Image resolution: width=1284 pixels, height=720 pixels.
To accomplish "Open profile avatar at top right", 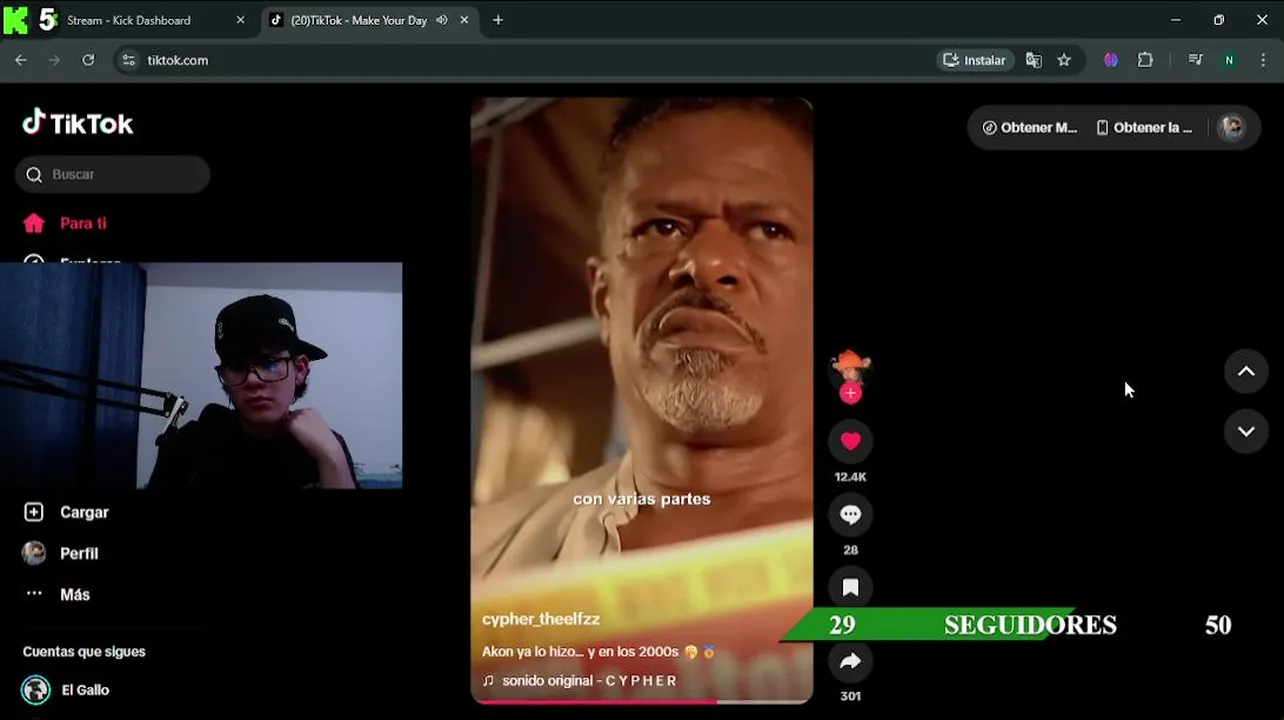I will coord(1232,128).
